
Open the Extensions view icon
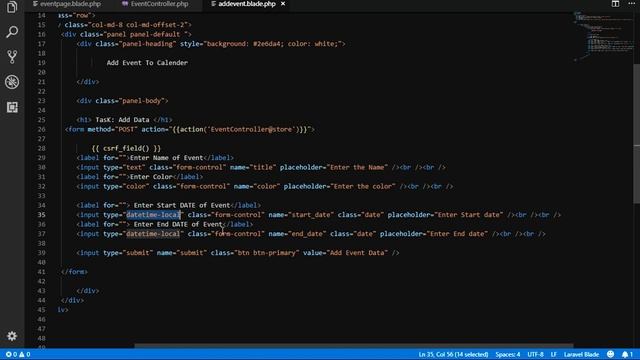[x=12, y=107]
